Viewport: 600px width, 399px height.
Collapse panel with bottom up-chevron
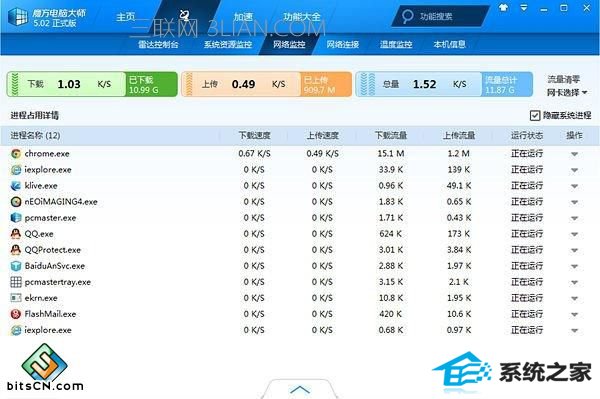tap(300, 389)
